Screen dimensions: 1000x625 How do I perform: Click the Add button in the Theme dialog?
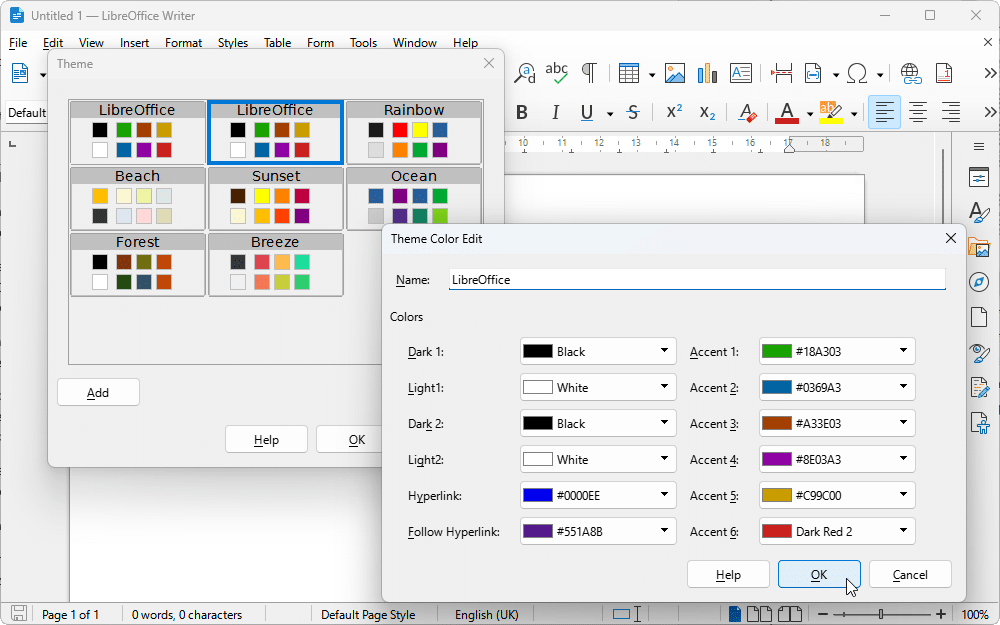click(97, 391)
